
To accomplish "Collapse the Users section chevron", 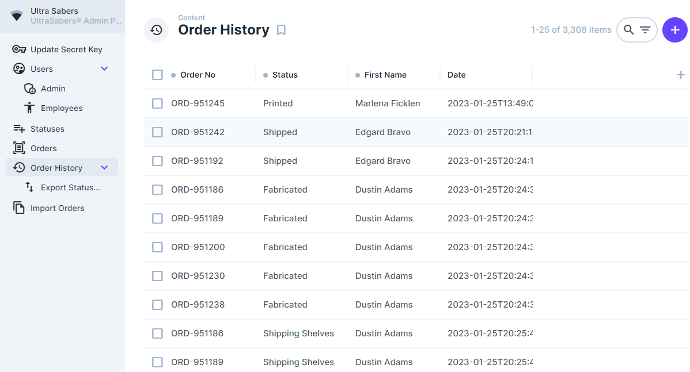I will click(x=104, y=69).
